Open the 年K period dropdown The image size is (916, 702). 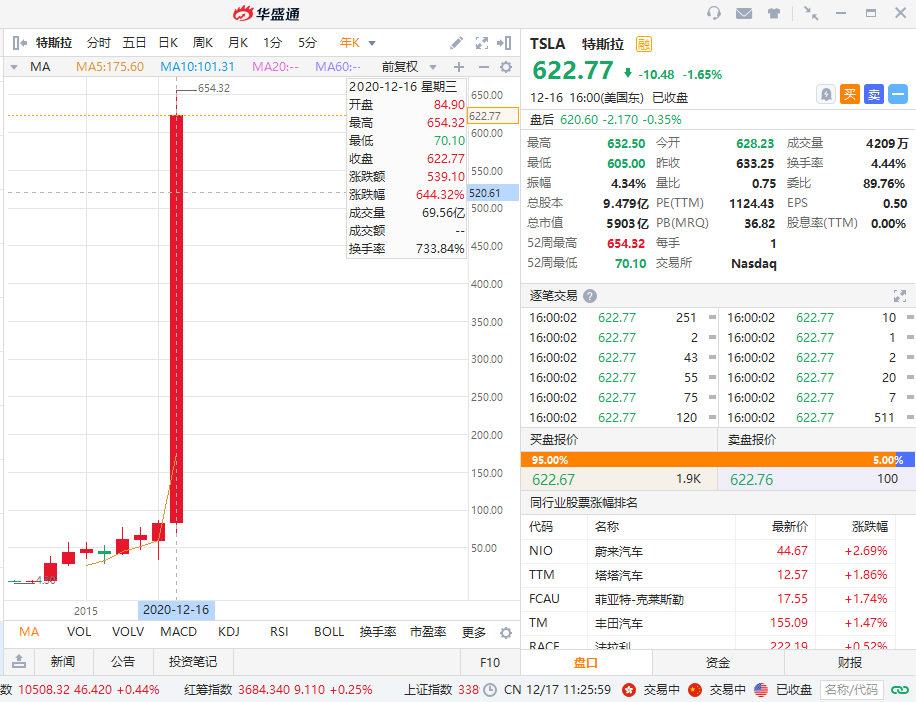click(x=372, y=43)
